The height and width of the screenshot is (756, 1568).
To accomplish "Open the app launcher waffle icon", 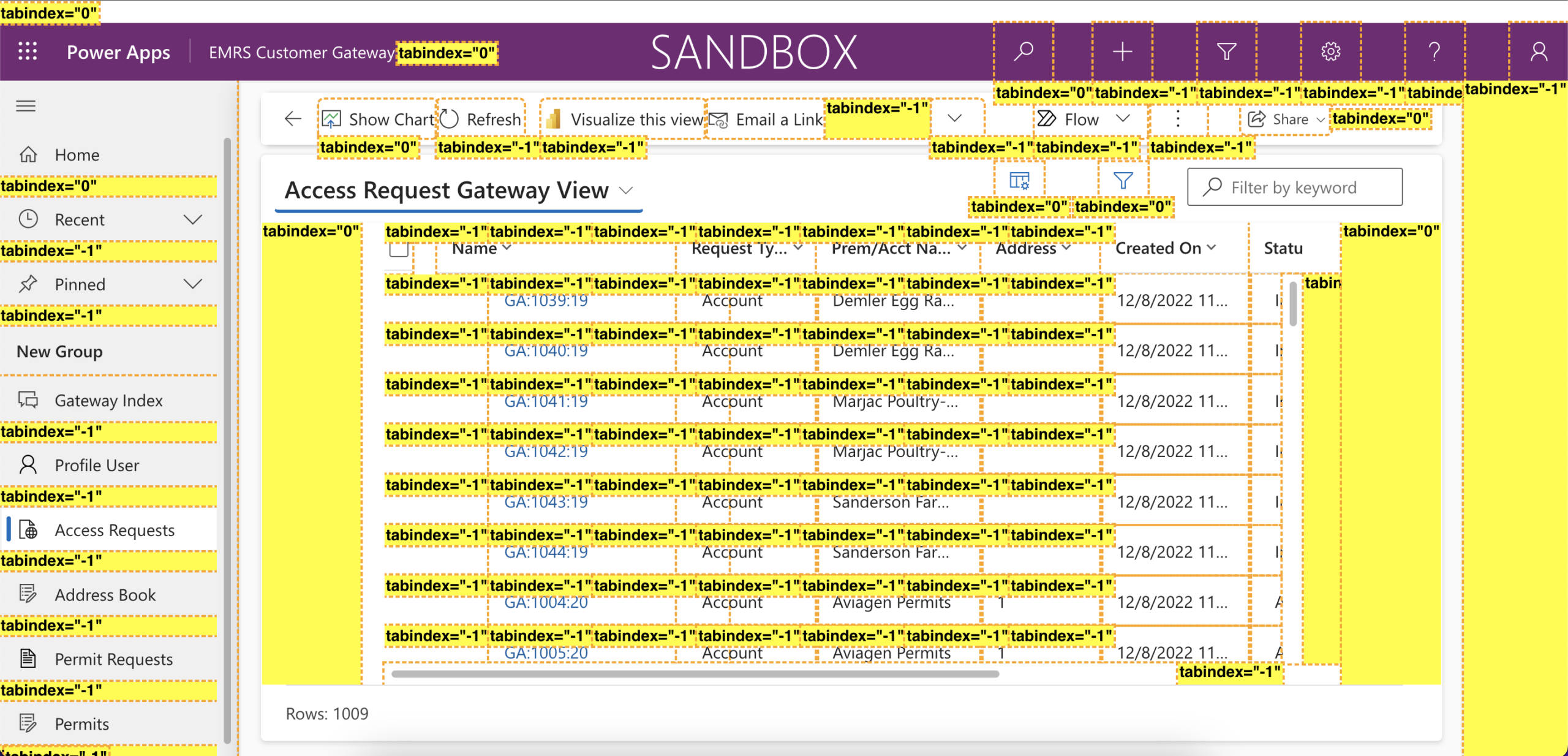I will (x=28, y=51).
